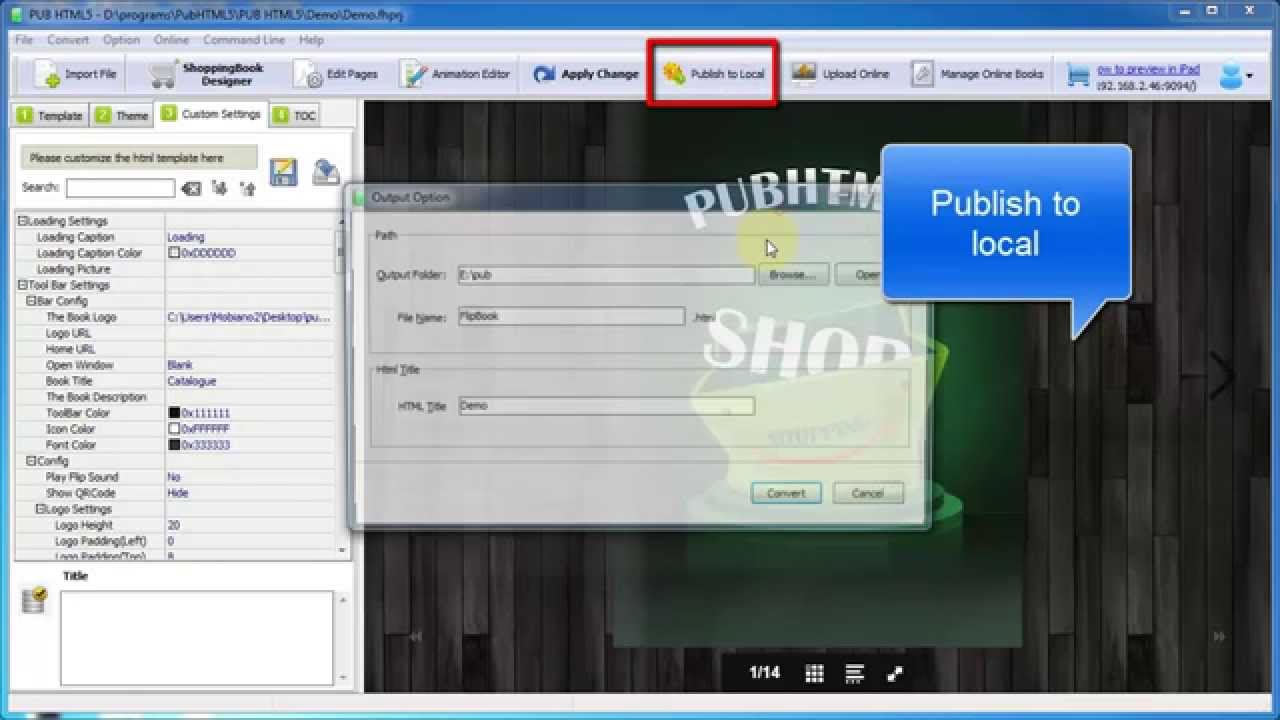Image resolution: width=1280 pixels, height=720 pixels.
Task: Switch to the Template tab
Action: click(x=50, y=116)
